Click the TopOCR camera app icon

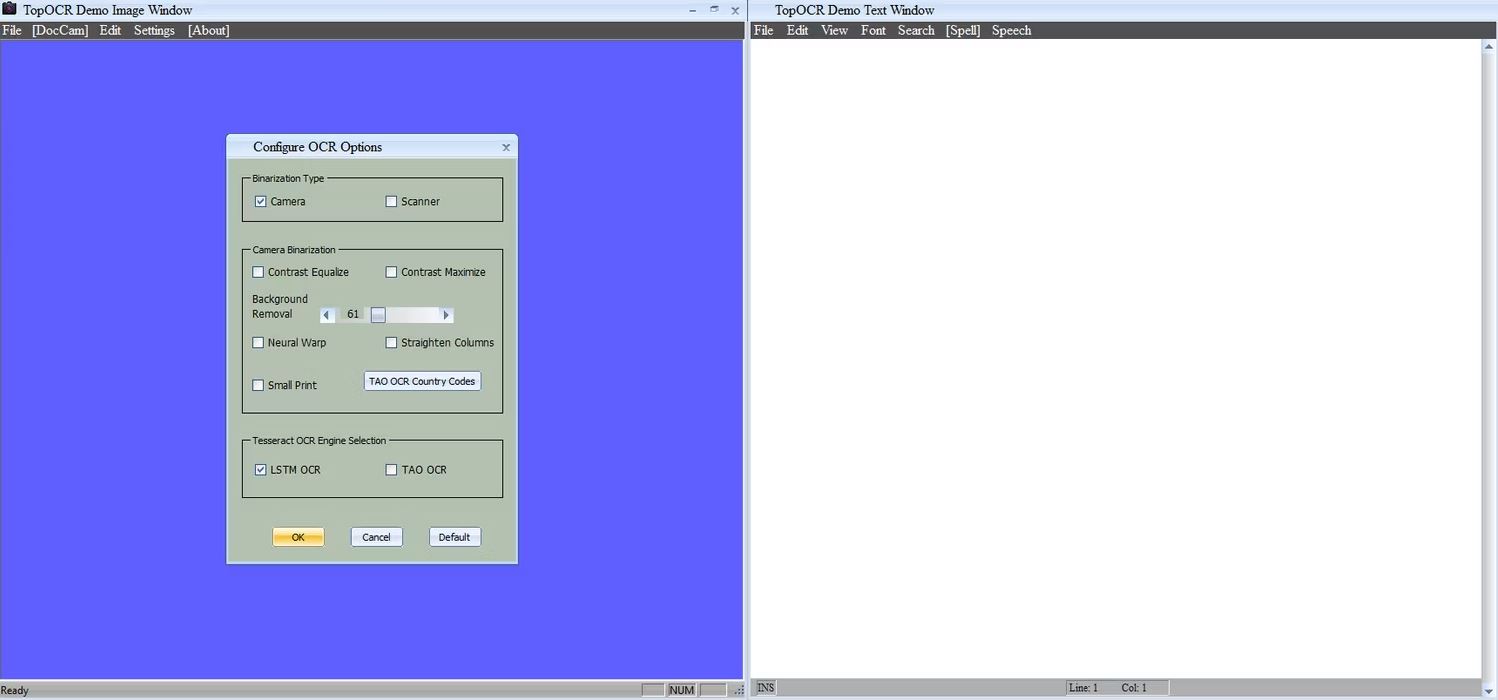click(x=10, y=9)
